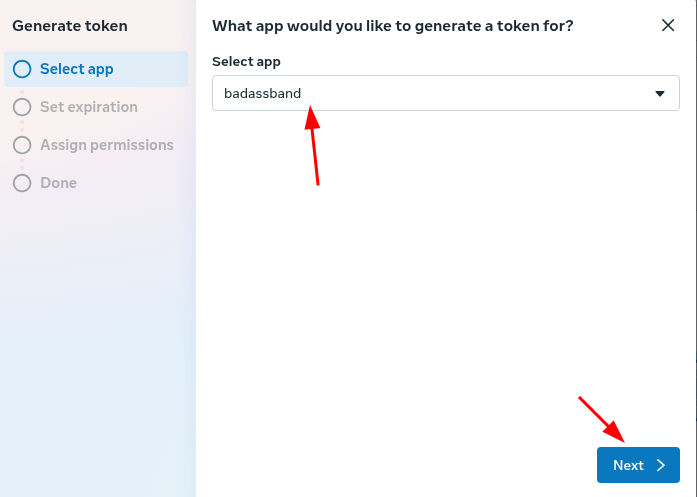Click the Select app field label

click(246, 62)
